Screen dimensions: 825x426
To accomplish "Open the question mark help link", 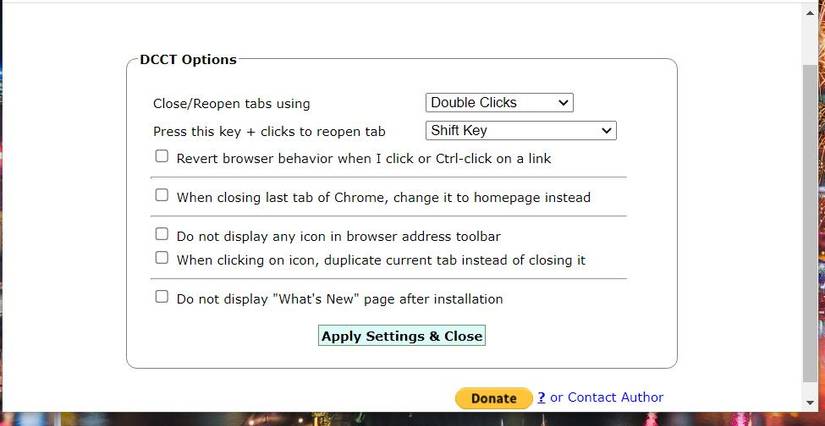I will 541,397.
